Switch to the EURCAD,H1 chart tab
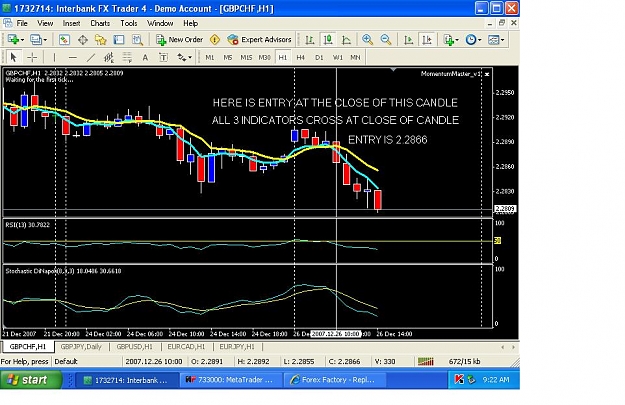Image resolution: width=625 pixels, height=405 pixels. pos(186,347)
